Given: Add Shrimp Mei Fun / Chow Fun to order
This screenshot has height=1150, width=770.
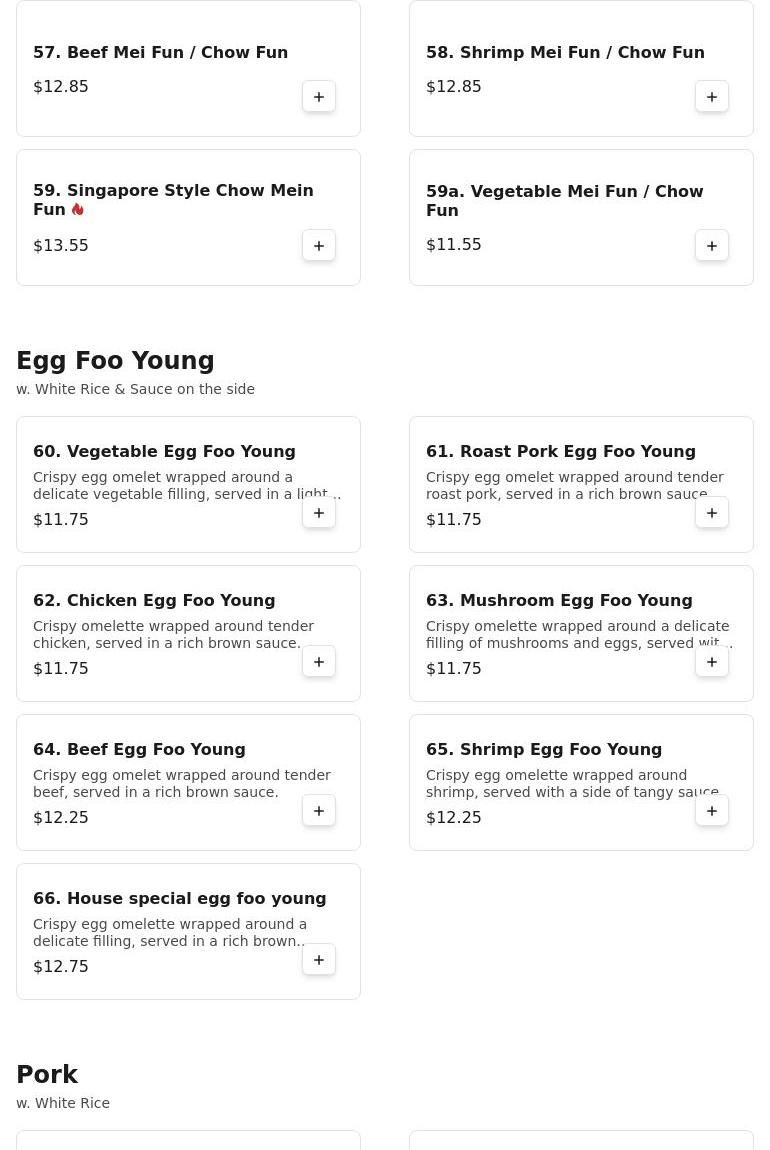Looking at the screenshot, I should [x=711, y=97].
